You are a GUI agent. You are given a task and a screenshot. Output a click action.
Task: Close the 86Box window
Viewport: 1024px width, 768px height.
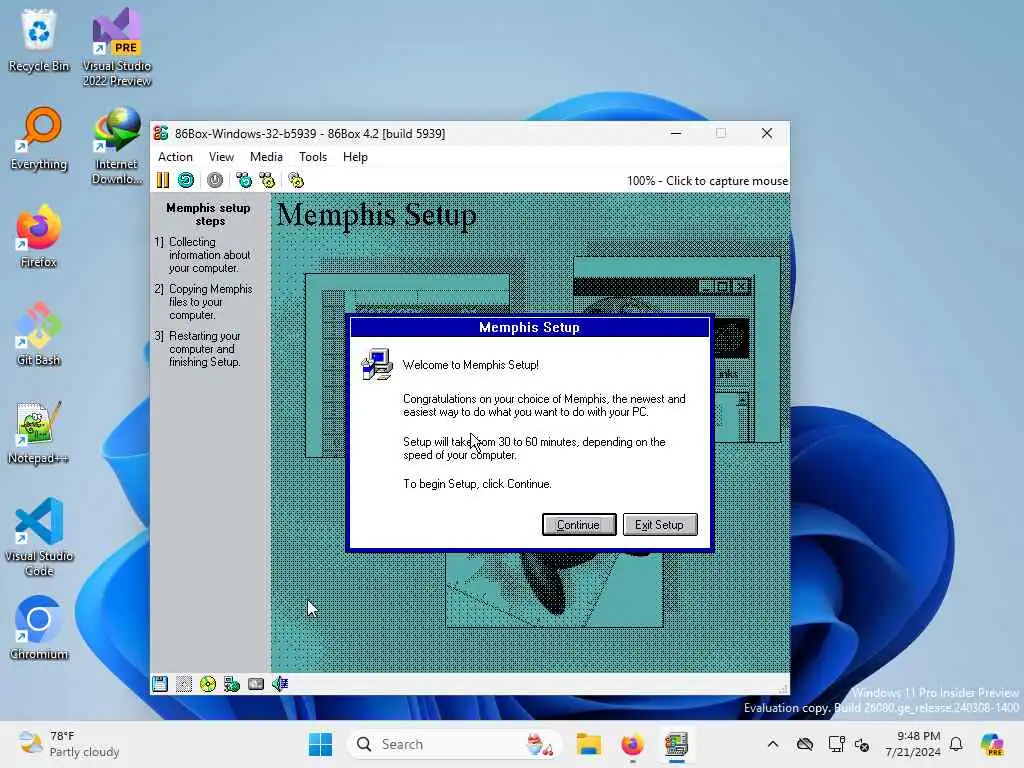click(x=767, y=133)
